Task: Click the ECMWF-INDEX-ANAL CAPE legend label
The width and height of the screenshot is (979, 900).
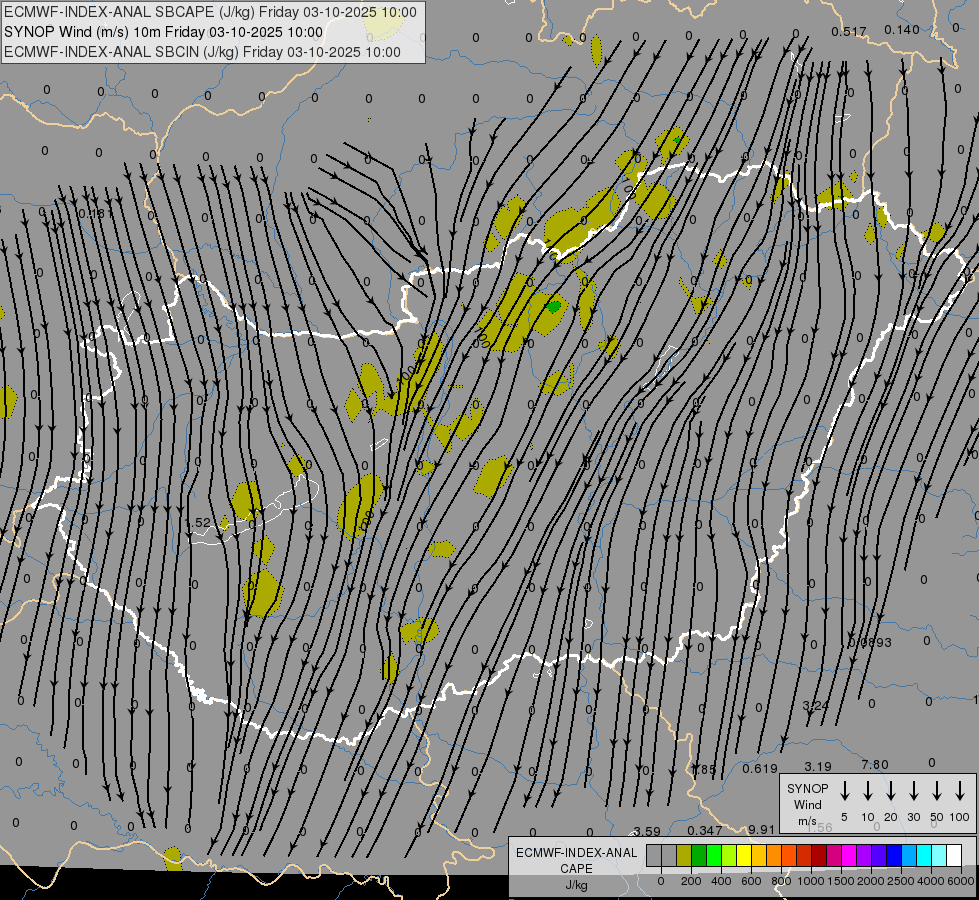Action: click(x=576, y=861)
